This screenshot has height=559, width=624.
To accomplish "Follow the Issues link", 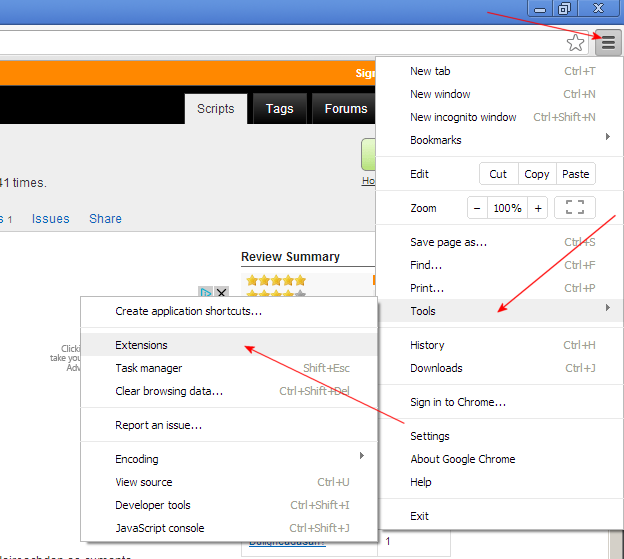I will point(50,219).
